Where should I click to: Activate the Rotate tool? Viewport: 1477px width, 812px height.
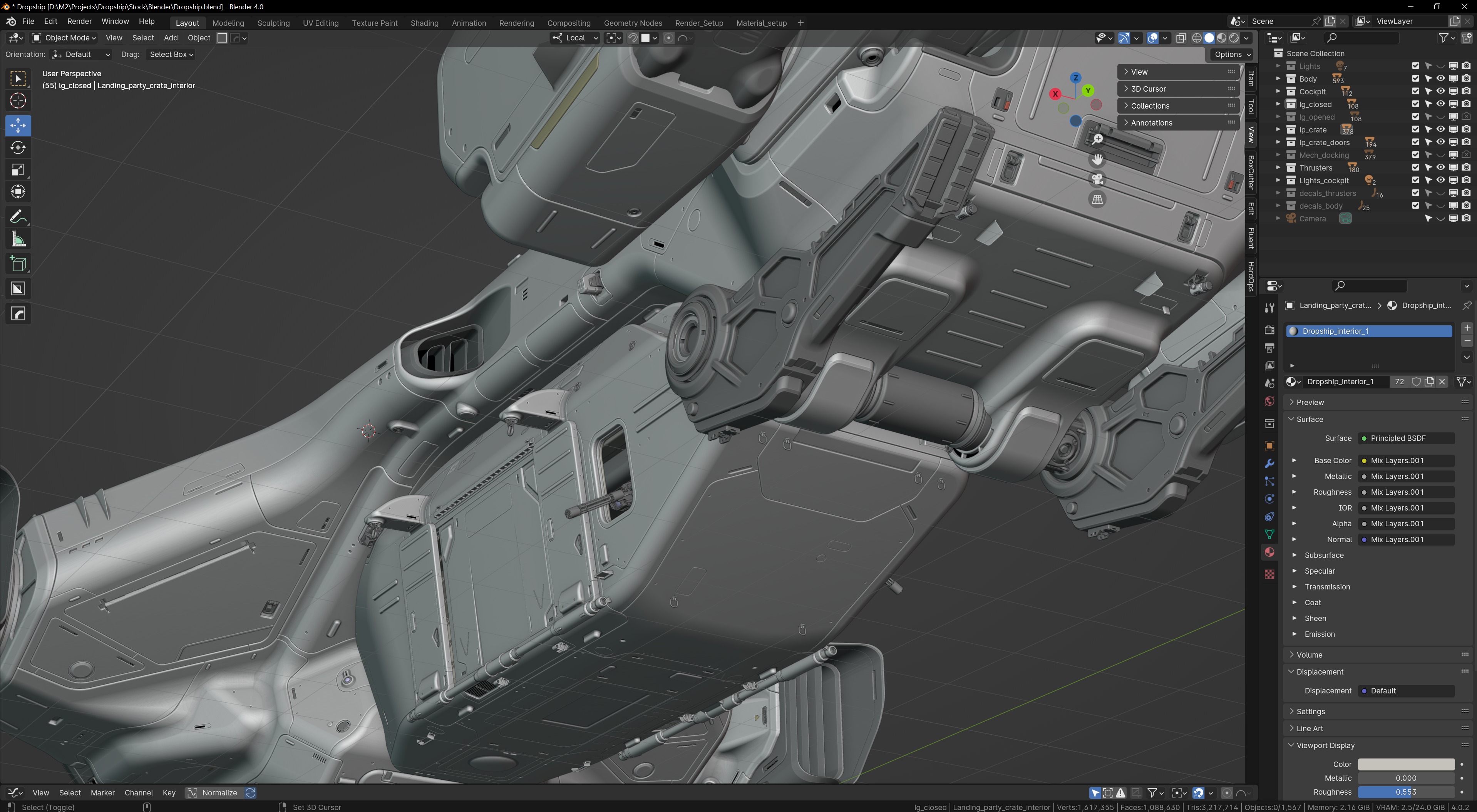pyautogui.click(x=18, y=147)
